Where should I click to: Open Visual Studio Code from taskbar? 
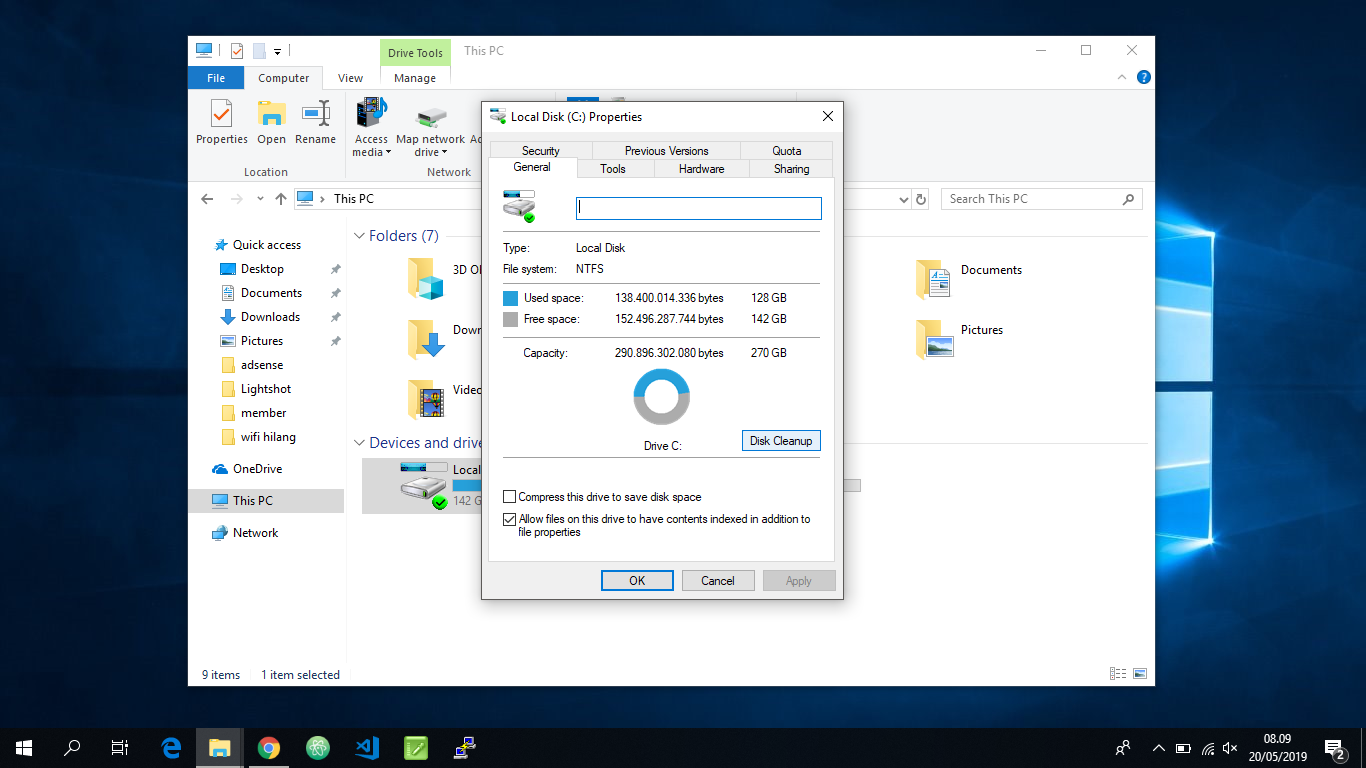(366, 748)
